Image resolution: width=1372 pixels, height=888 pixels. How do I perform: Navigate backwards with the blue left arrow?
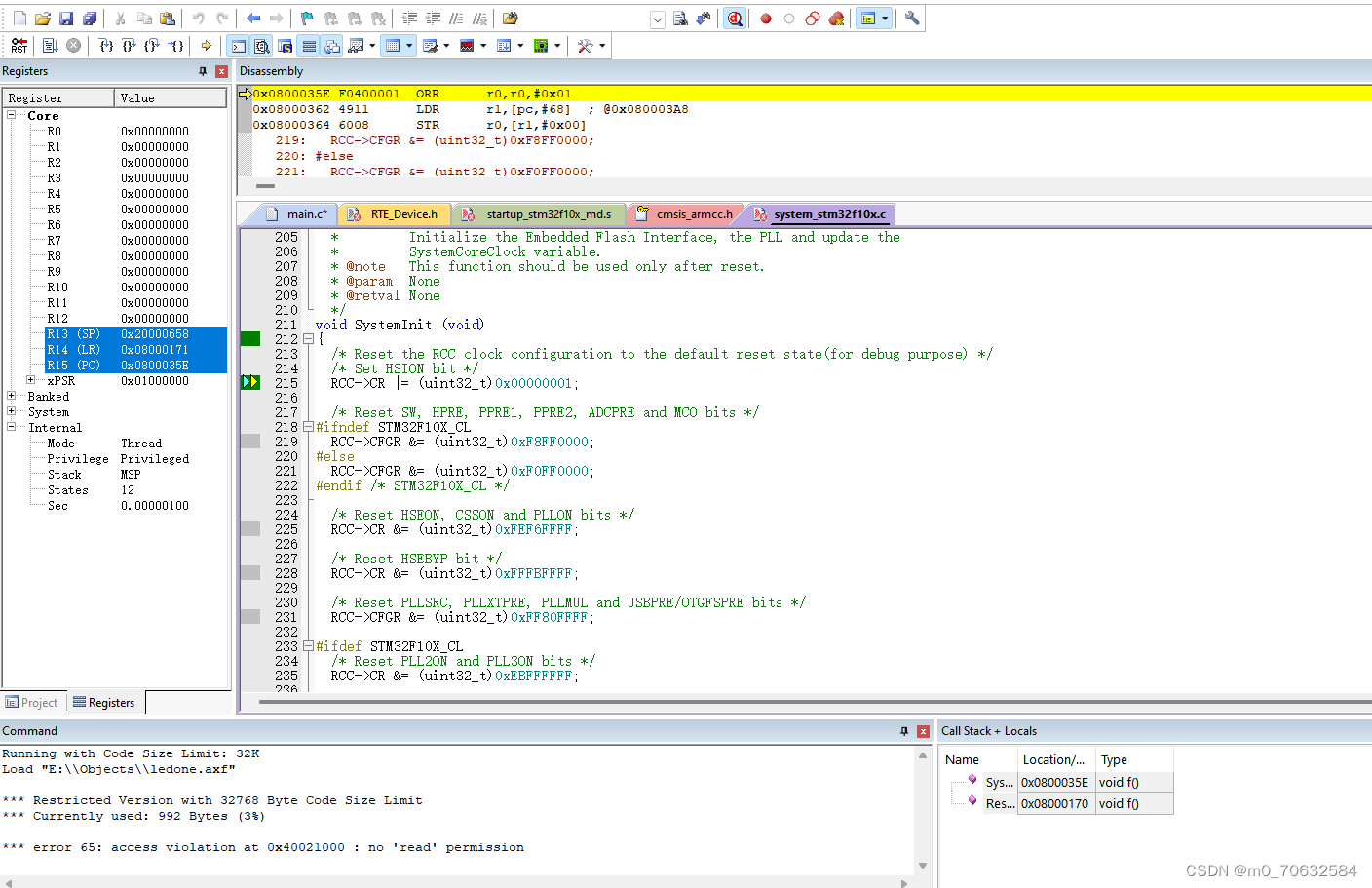253,19
